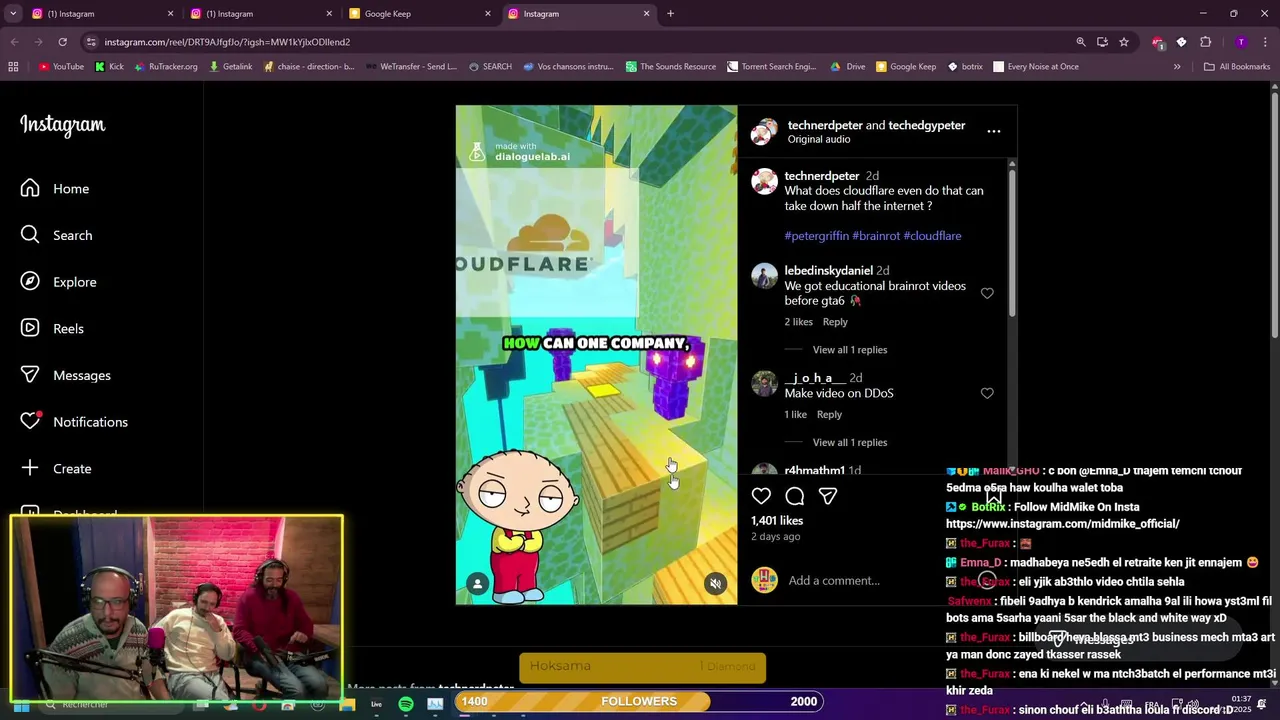Open techedgypeter profile link in header
This screenshot has height=720, width=1280.
click(x=927, y=125)
